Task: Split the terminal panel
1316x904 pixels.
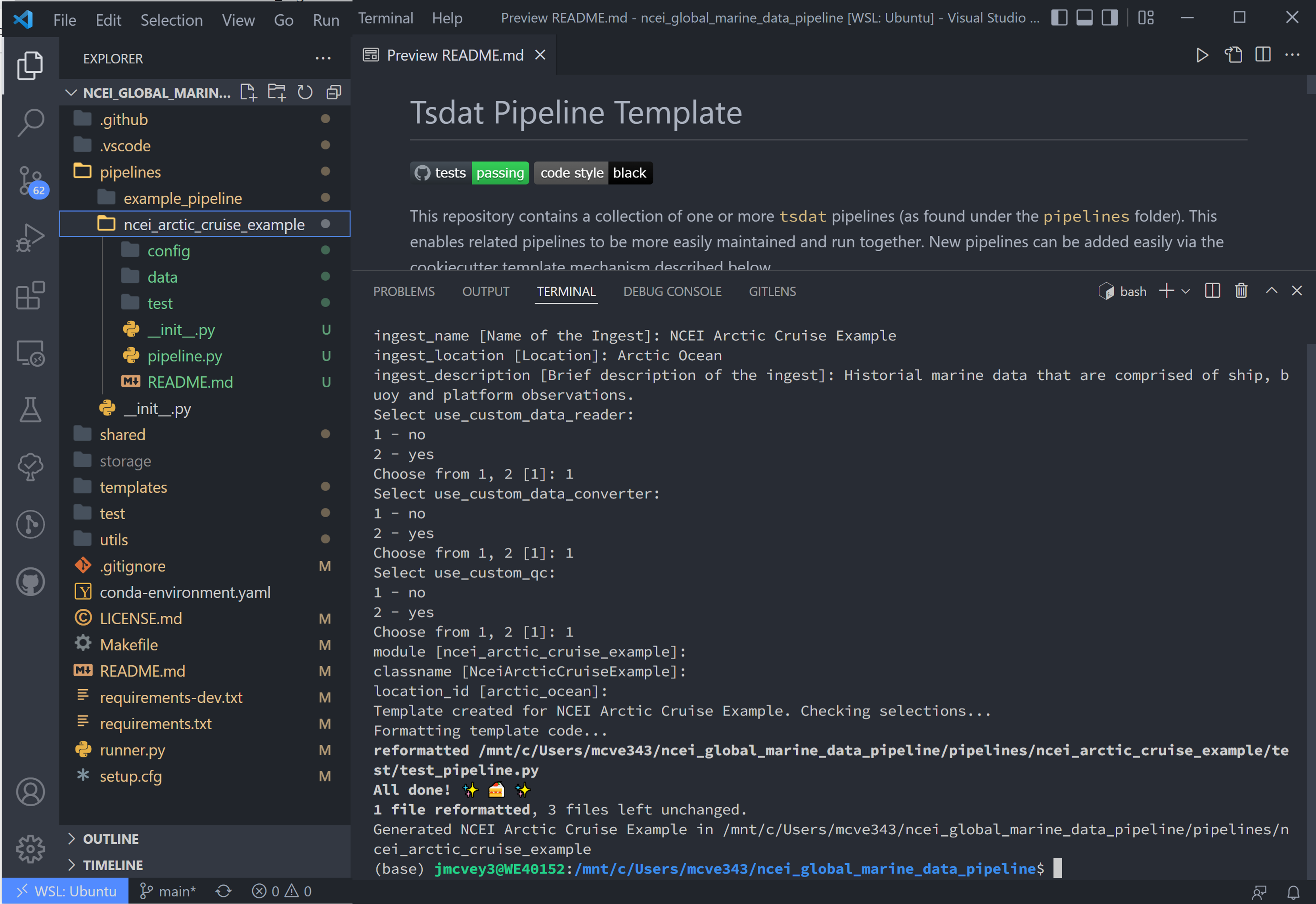Action: [x=1213, y=291]
